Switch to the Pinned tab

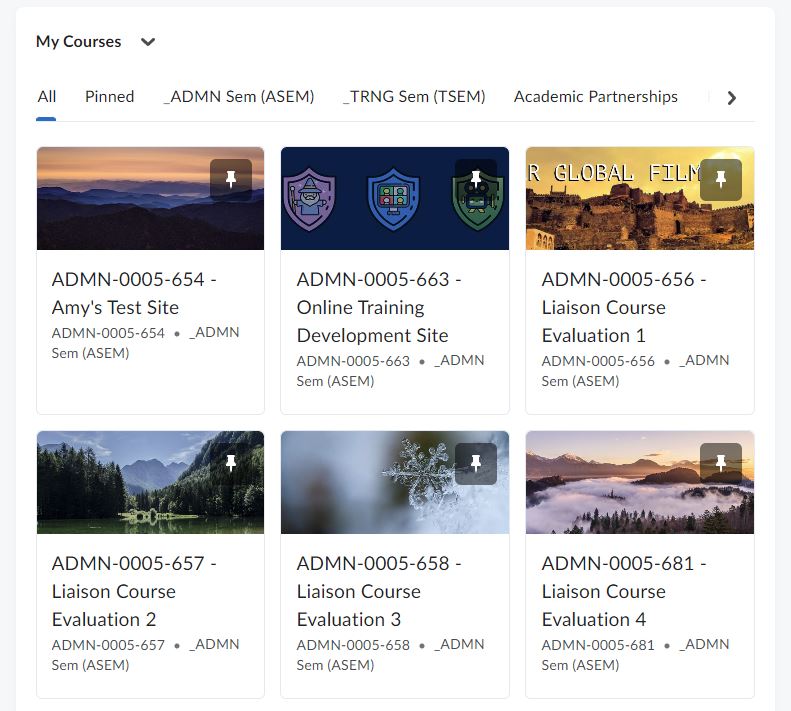coord(109,97)
